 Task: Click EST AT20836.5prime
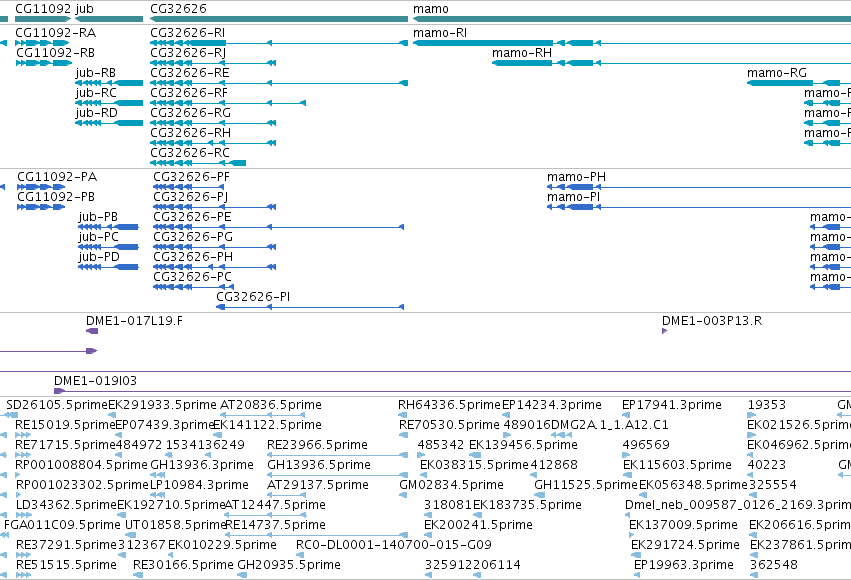pyautogui.click(x=270, y=405)
